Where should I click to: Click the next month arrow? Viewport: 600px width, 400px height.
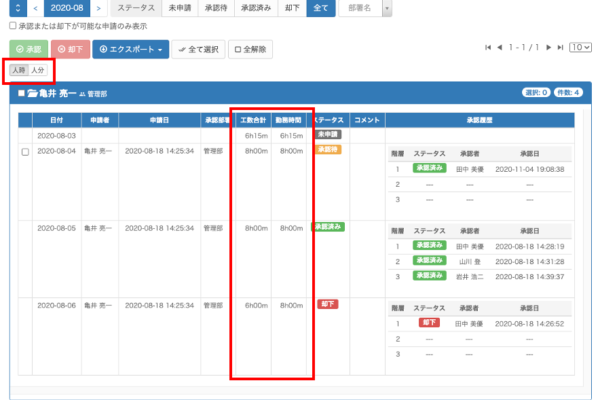(x=98, y=9)
